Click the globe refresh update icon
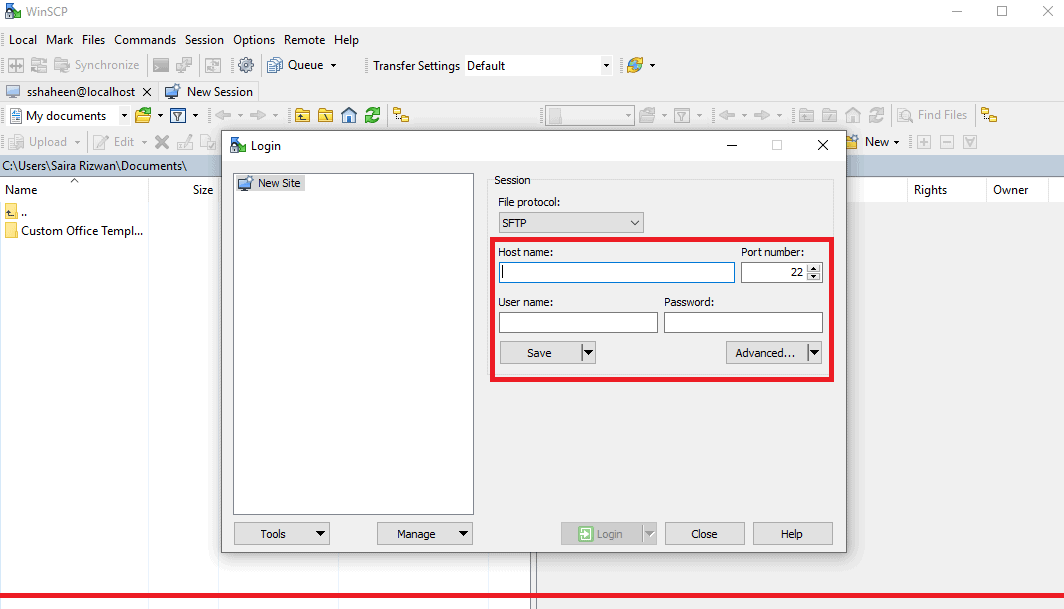Image resolution: width=1064 pixels, height=609 pixels. pos(635,65)
